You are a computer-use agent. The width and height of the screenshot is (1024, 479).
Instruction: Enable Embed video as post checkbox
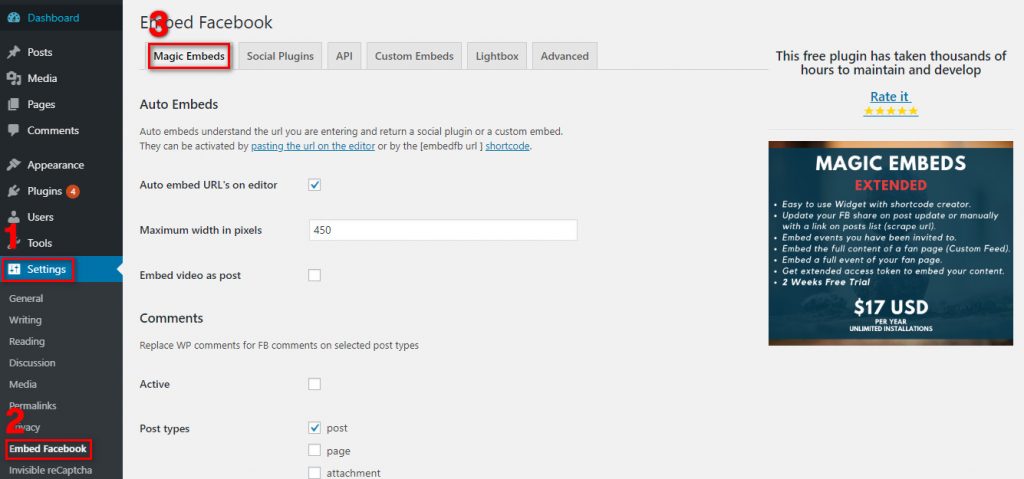click(x=315, y=275)
